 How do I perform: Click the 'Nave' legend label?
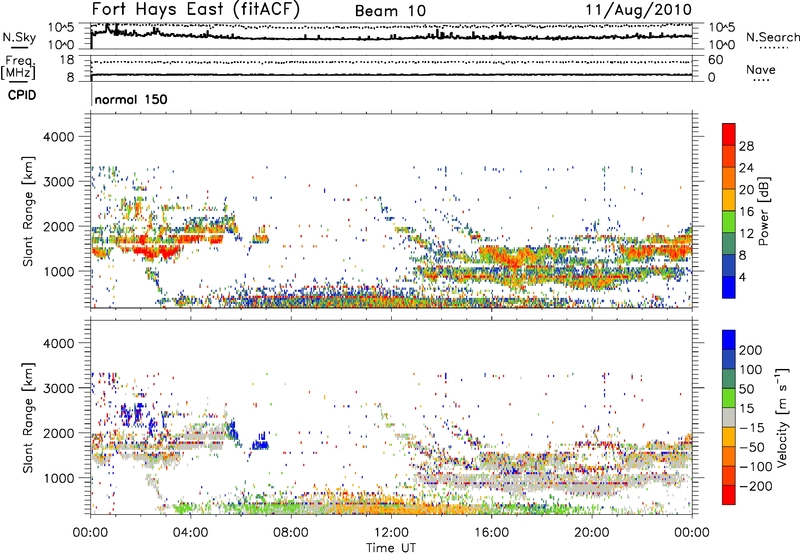(761, 70)
